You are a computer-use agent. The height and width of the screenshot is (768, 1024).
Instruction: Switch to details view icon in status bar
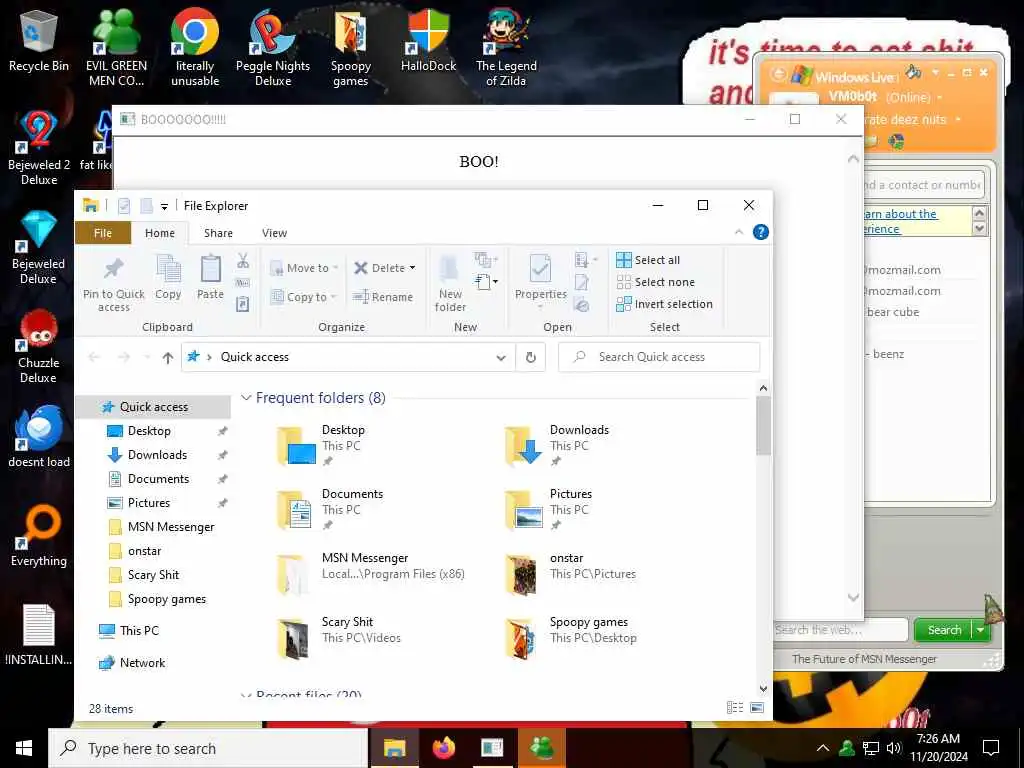pos(735,708)
